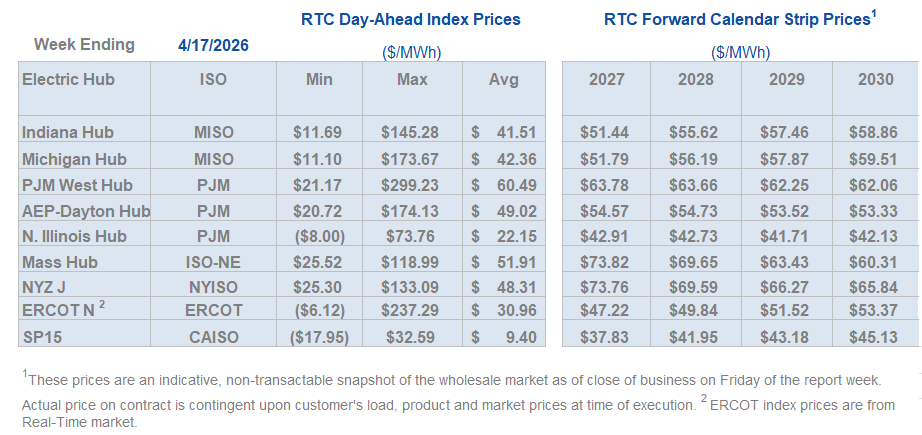Click the RTC Forward Calendar Strip Prices heading
The width and height of the screenshot is (922, 435).
[738, 19]
